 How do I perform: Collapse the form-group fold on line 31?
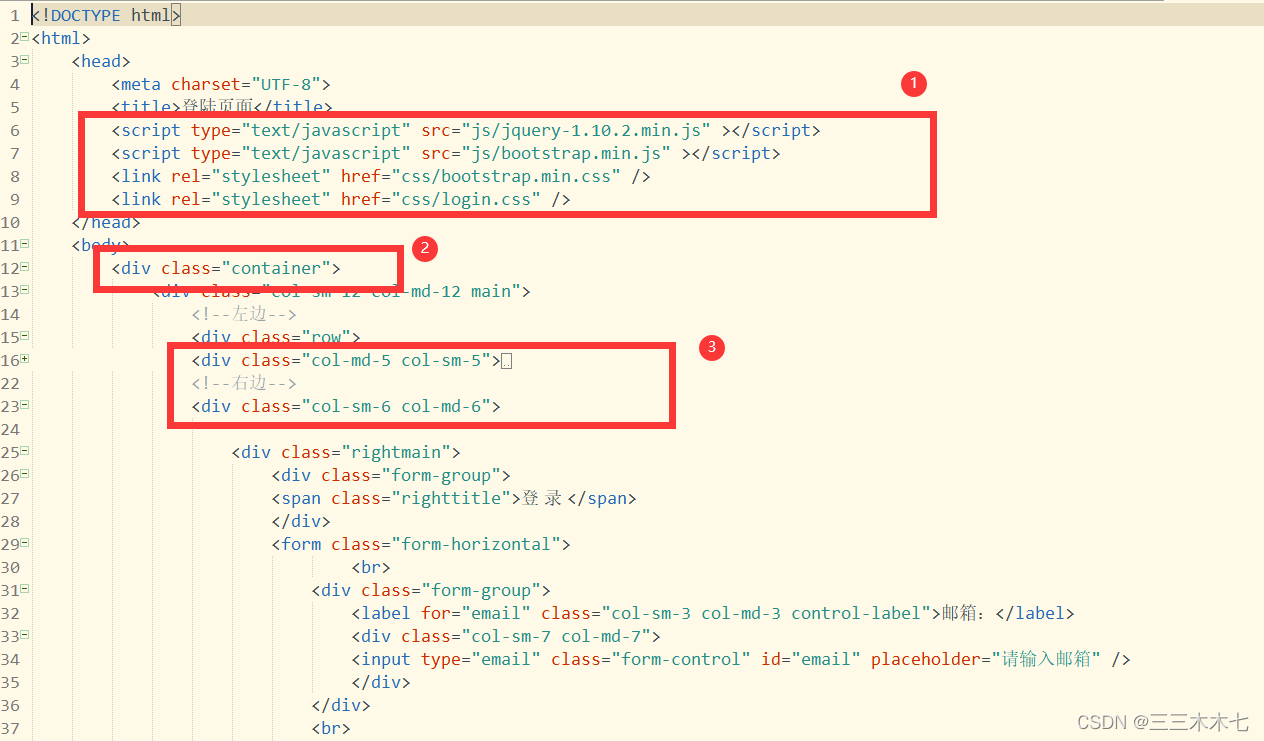24,590
